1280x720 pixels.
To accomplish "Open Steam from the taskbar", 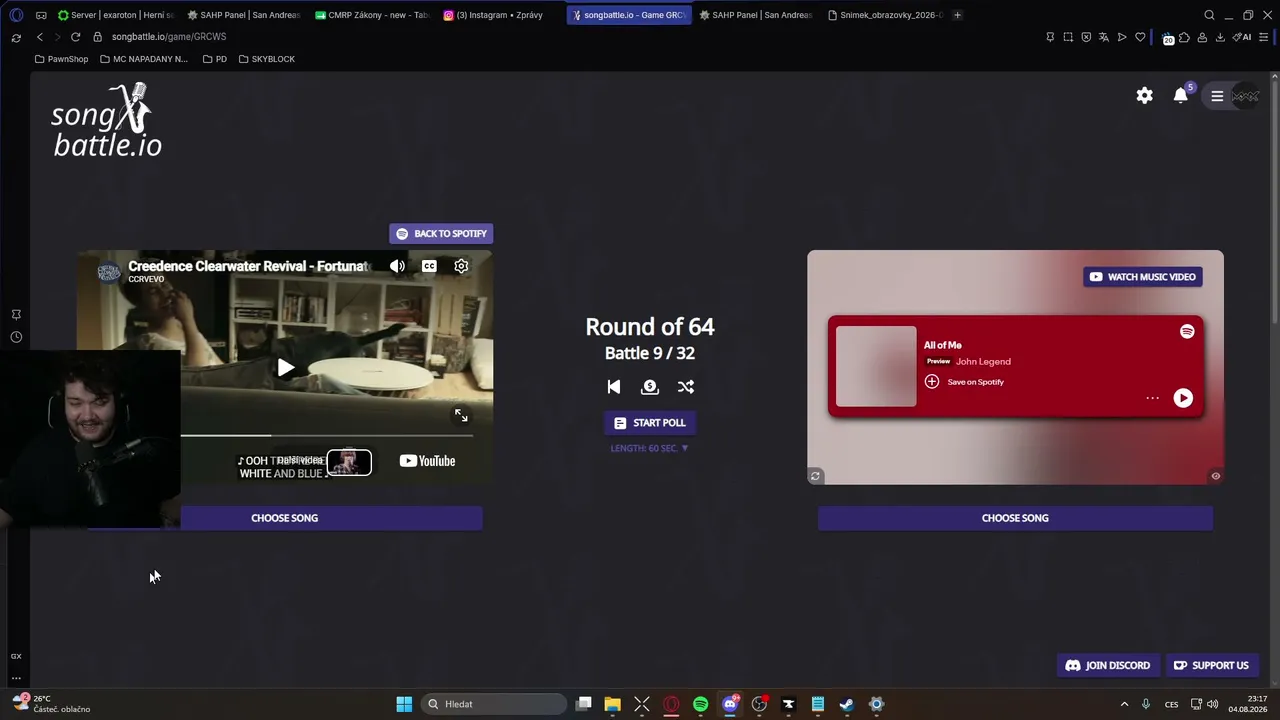I will pos(847,704).
